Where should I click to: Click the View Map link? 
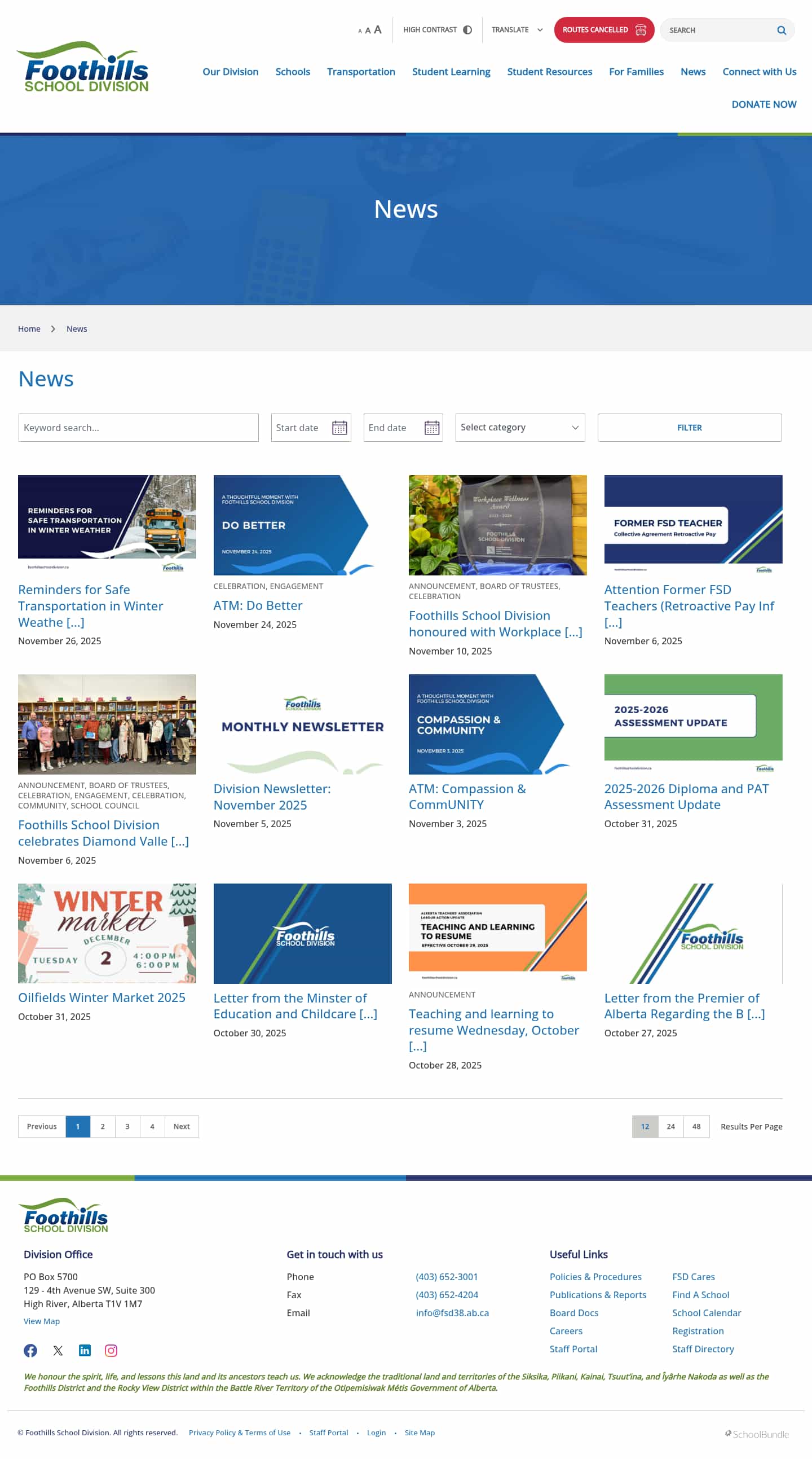(x=41, y=1321)
